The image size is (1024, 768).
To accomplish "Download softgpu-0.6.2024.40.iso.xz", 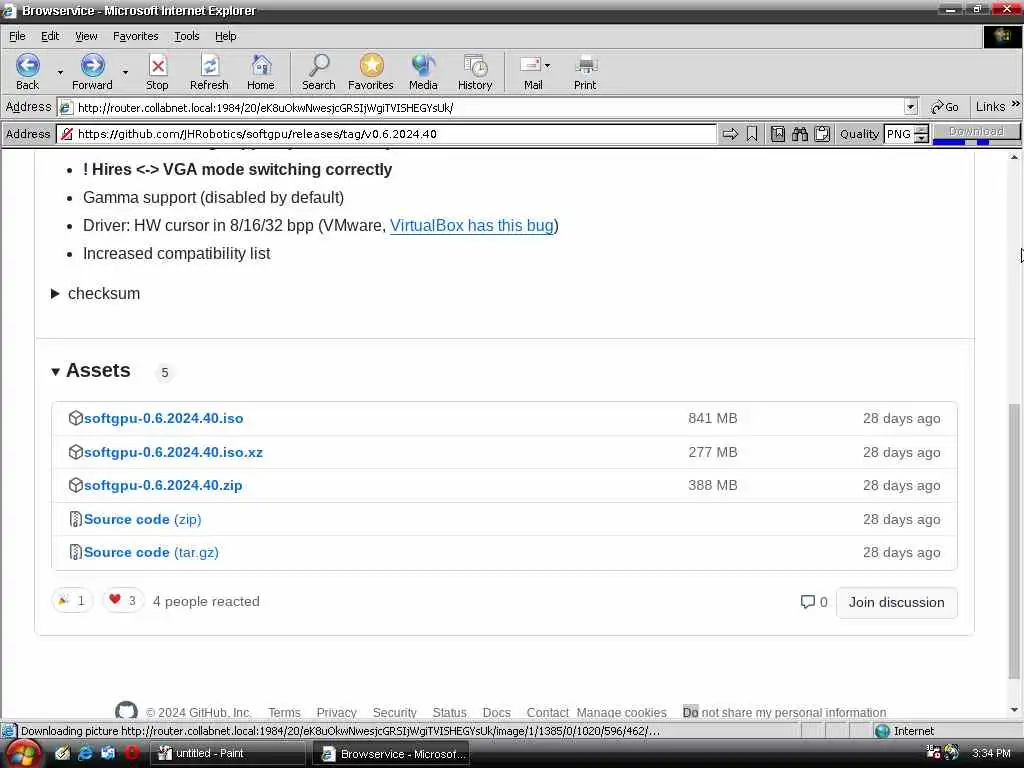I will (173, 453).
